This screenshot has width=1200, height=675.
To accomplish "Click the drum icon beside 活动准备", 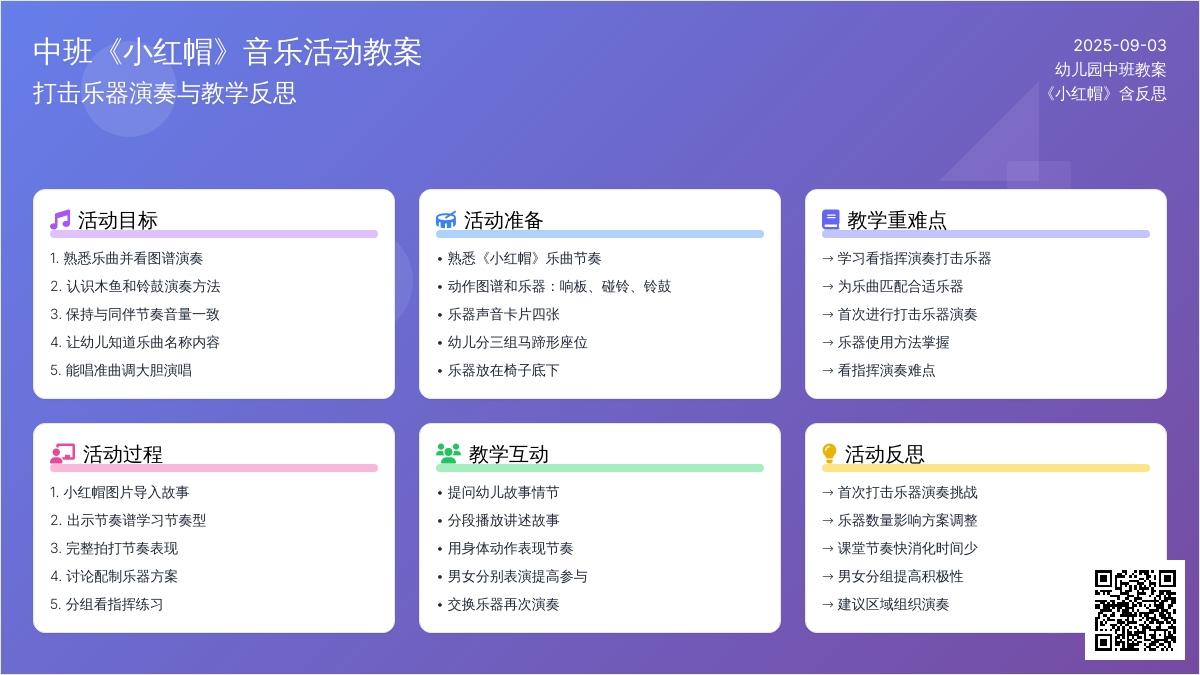I will click(x=446, y=220).
